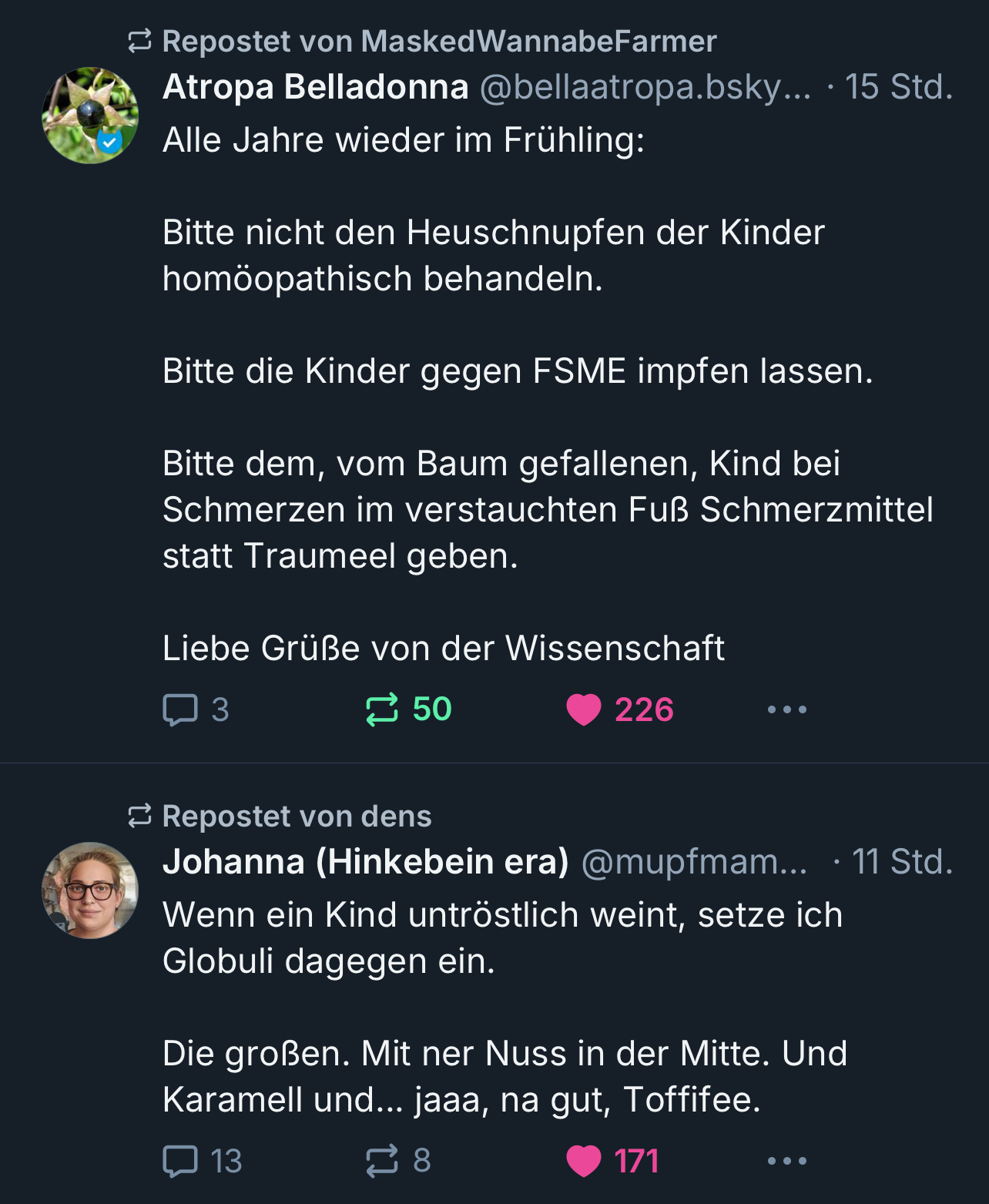The image size is (989, 1204).
Task: Open Johanna's post text about Globuli
Action: click(x=502, y=938)
